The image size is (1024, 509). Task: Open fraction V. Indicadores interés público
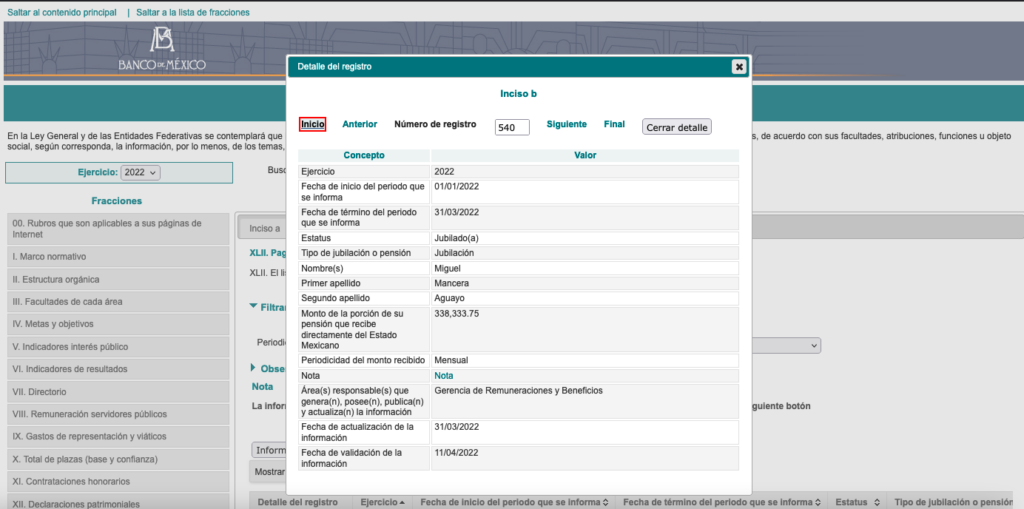pos(118,347)
